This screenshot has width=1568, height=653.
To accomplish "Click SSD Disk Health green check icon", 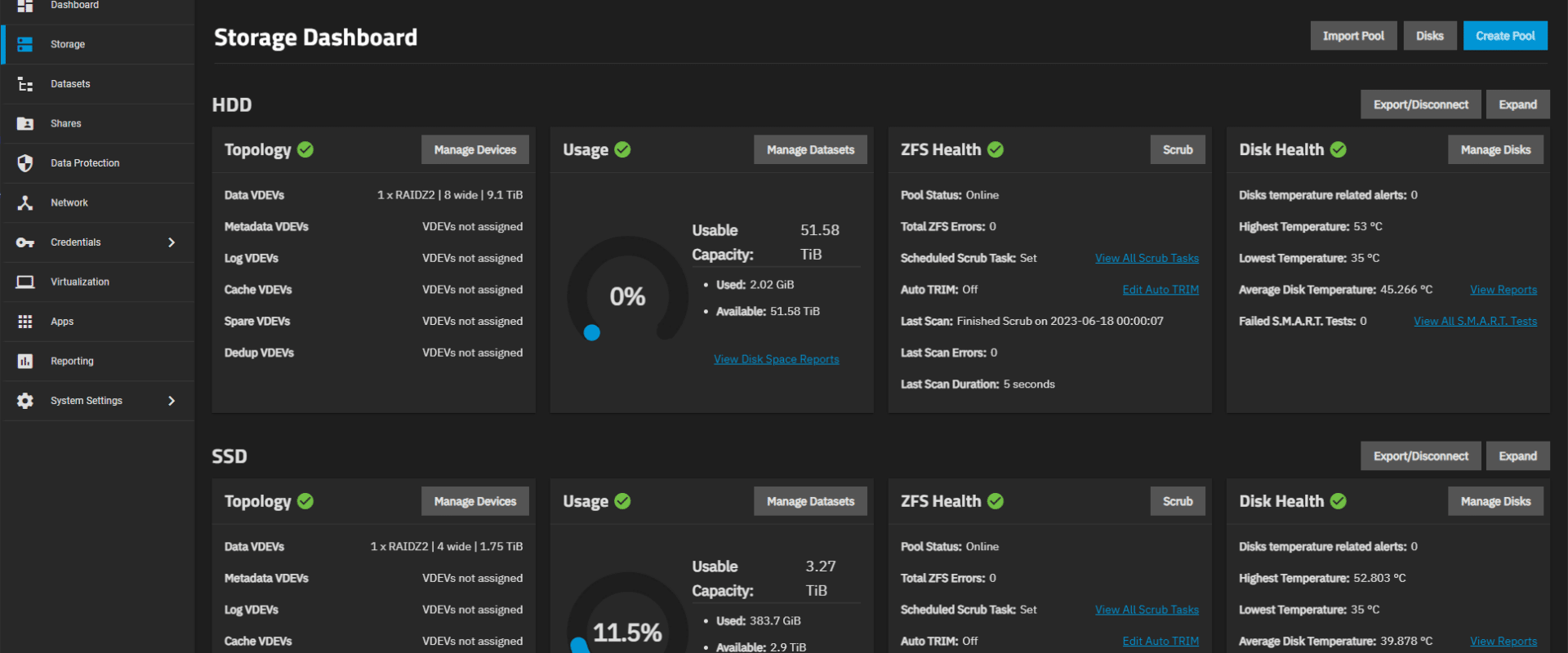I will [1338, 501].
